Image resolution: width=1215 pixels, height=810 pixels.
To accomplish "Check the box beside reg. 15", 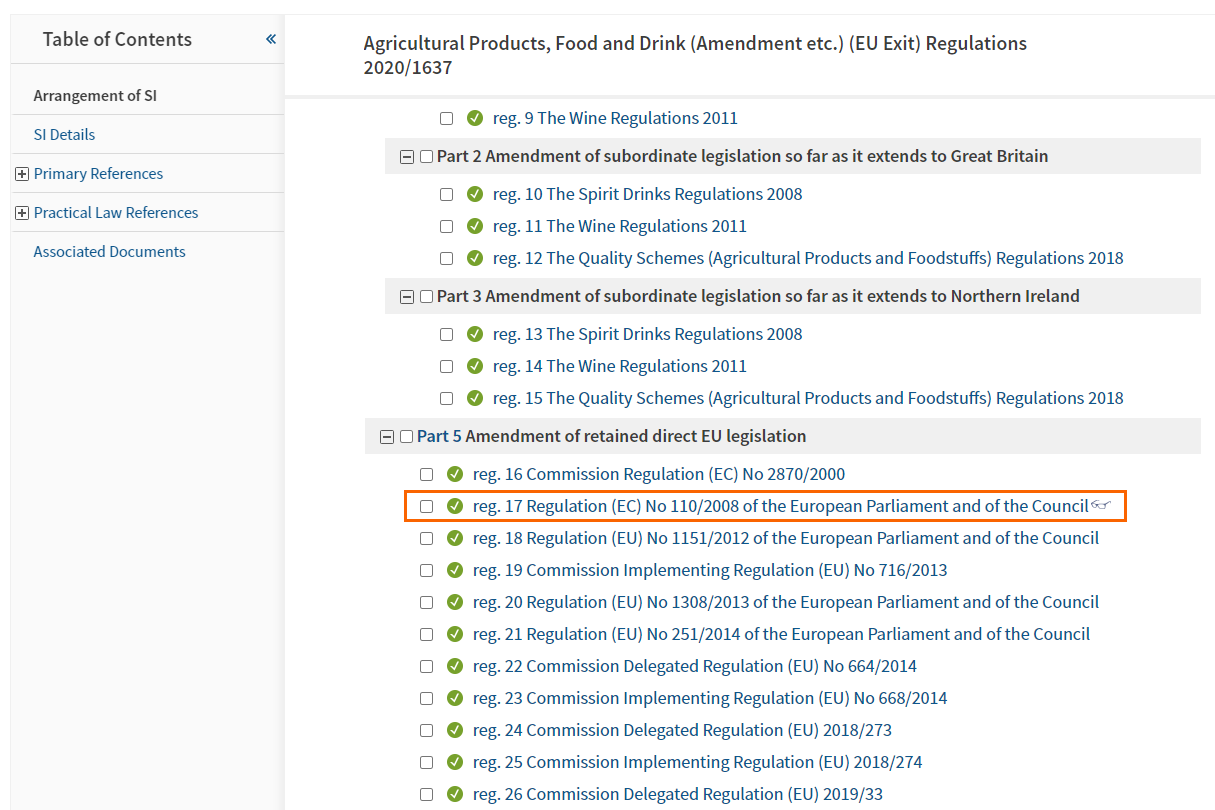I will click(447, 398).
